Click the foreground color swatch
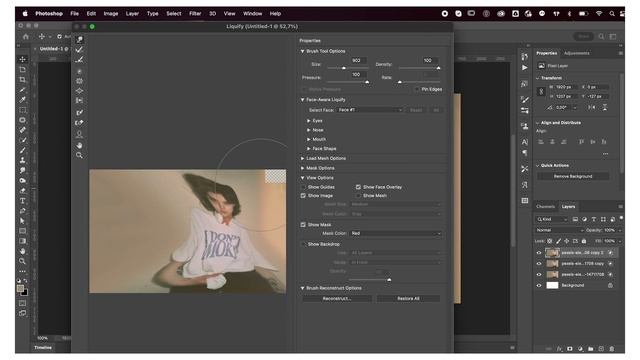640x360 pixels. tap(20, 289)
